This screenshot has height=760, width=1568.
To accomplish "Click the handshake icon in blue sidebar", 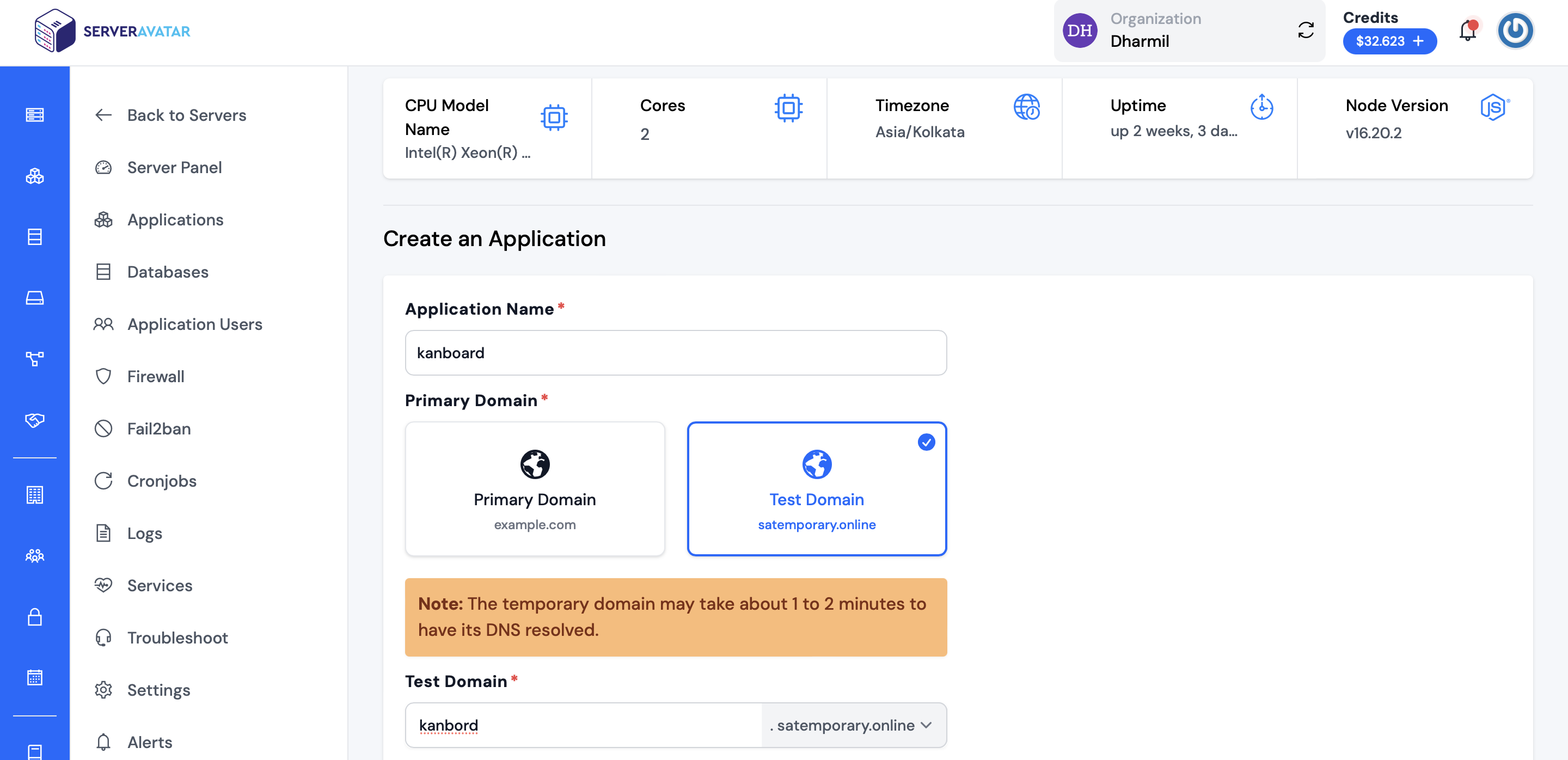I will click(x=35, y=420).
